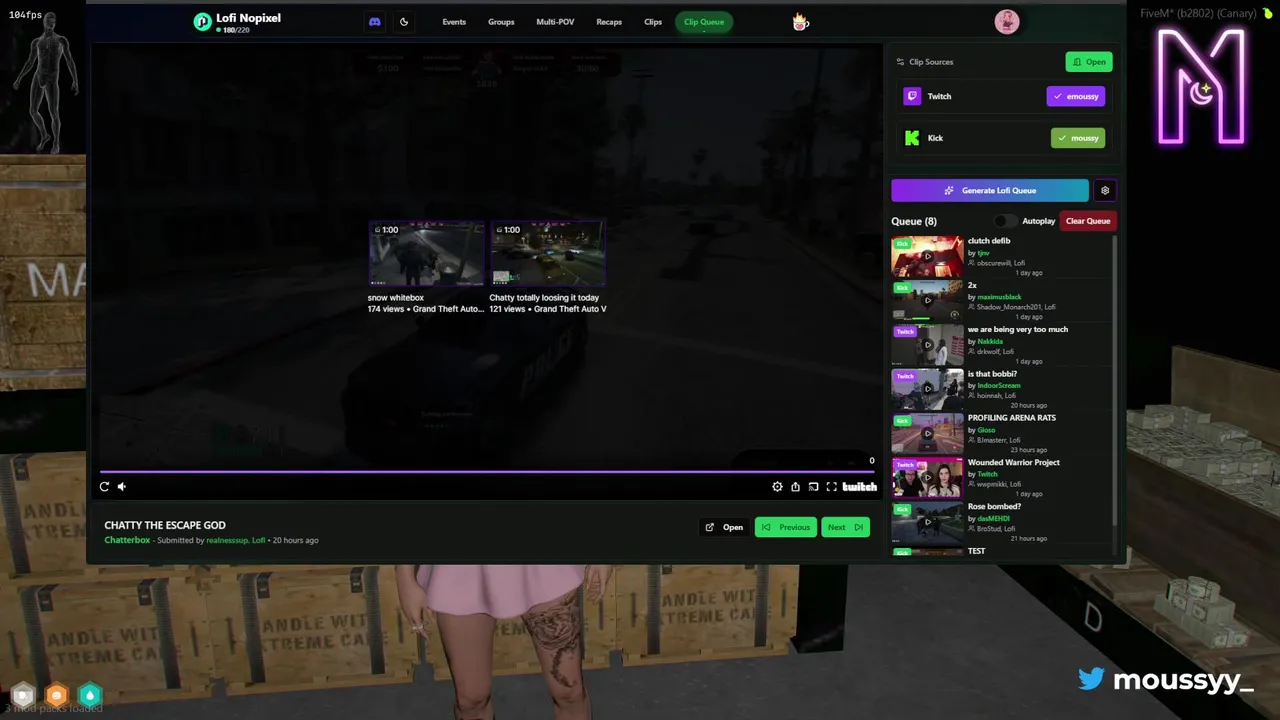Select the 'TEST' clip title in queue

pyautogui.click(x=976, y=551)
